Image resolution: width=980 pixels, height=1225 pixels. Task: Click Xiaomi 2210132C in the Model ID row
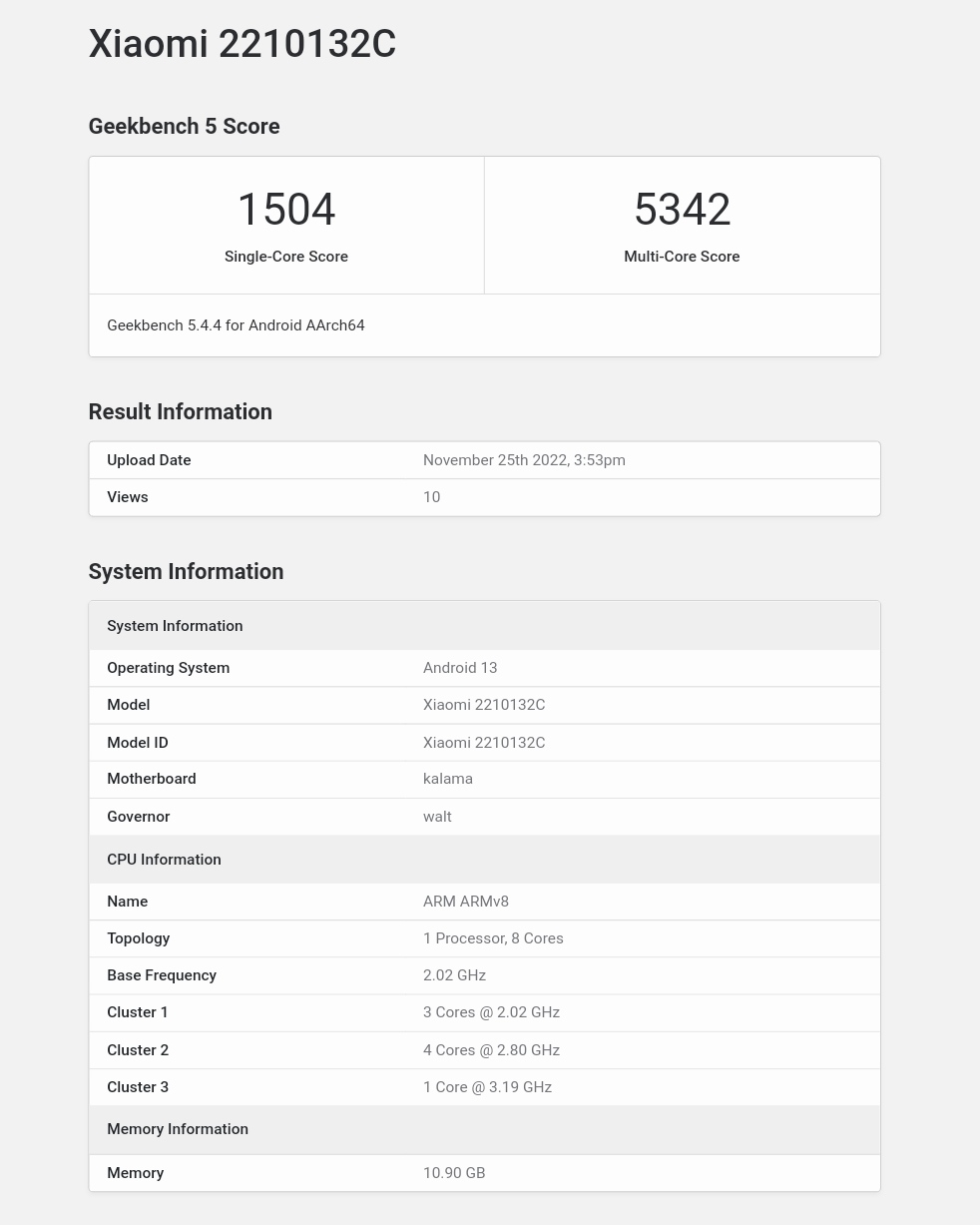tap(484, 743)
